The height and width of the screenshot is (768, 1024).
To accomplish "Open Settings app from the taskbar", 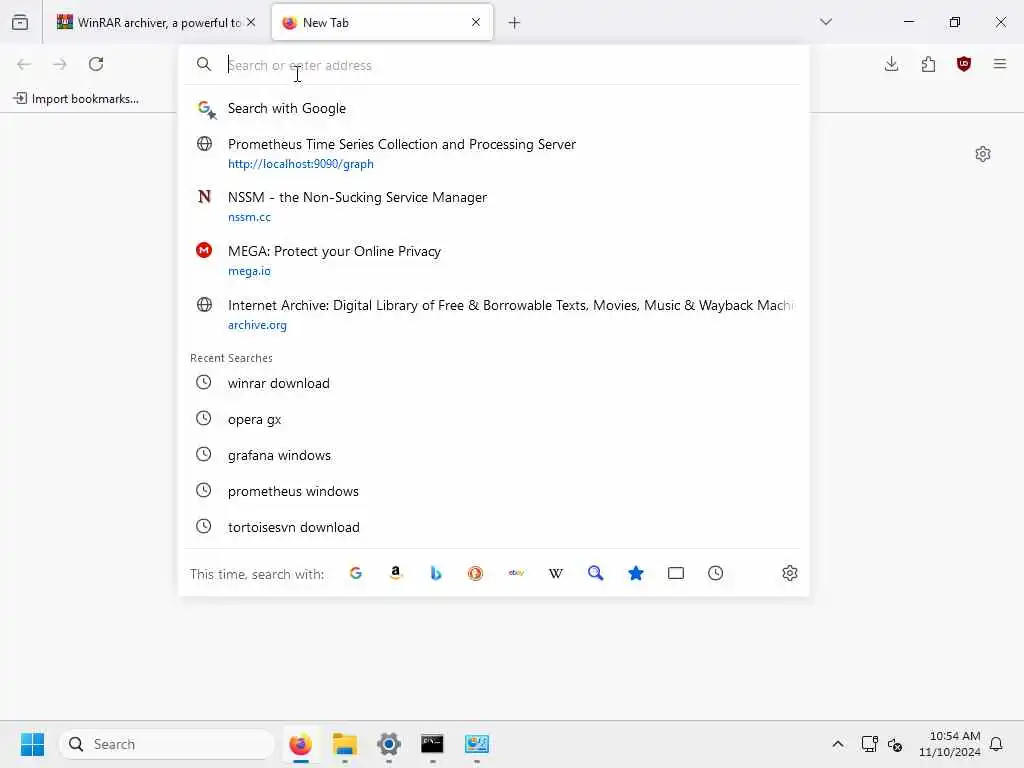I will [x=389, y=744].
